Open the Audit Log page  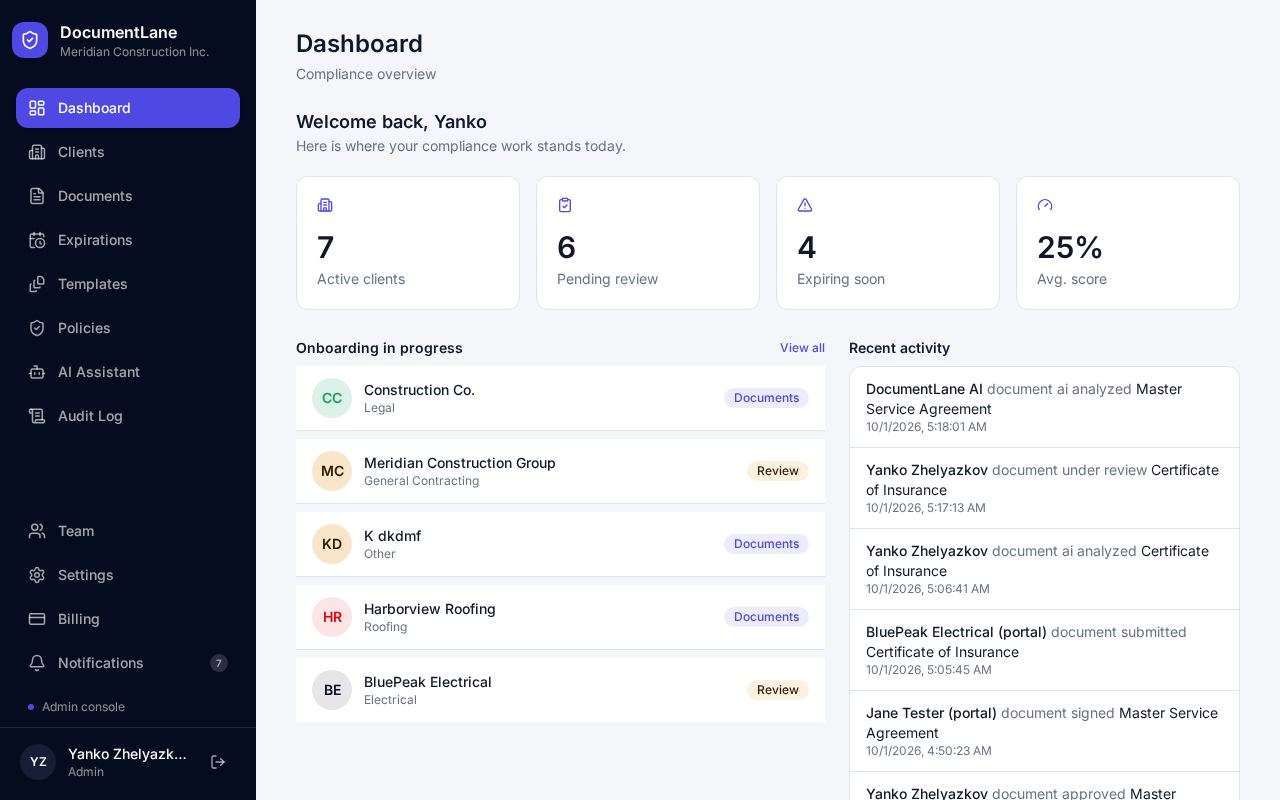[128, 416]
